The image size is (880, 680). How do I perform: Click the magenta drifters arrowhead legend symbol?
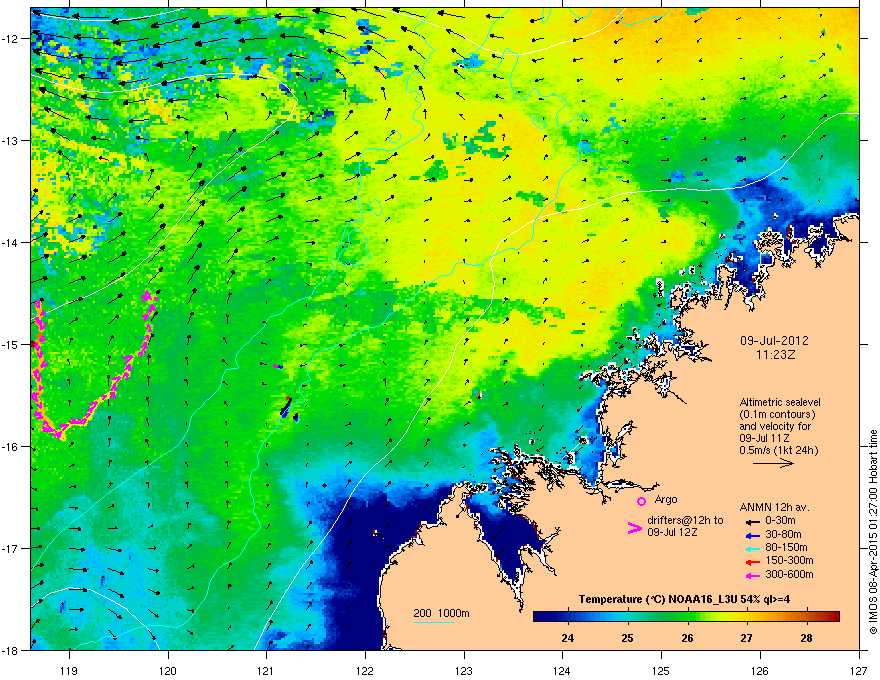pos(634,527)
